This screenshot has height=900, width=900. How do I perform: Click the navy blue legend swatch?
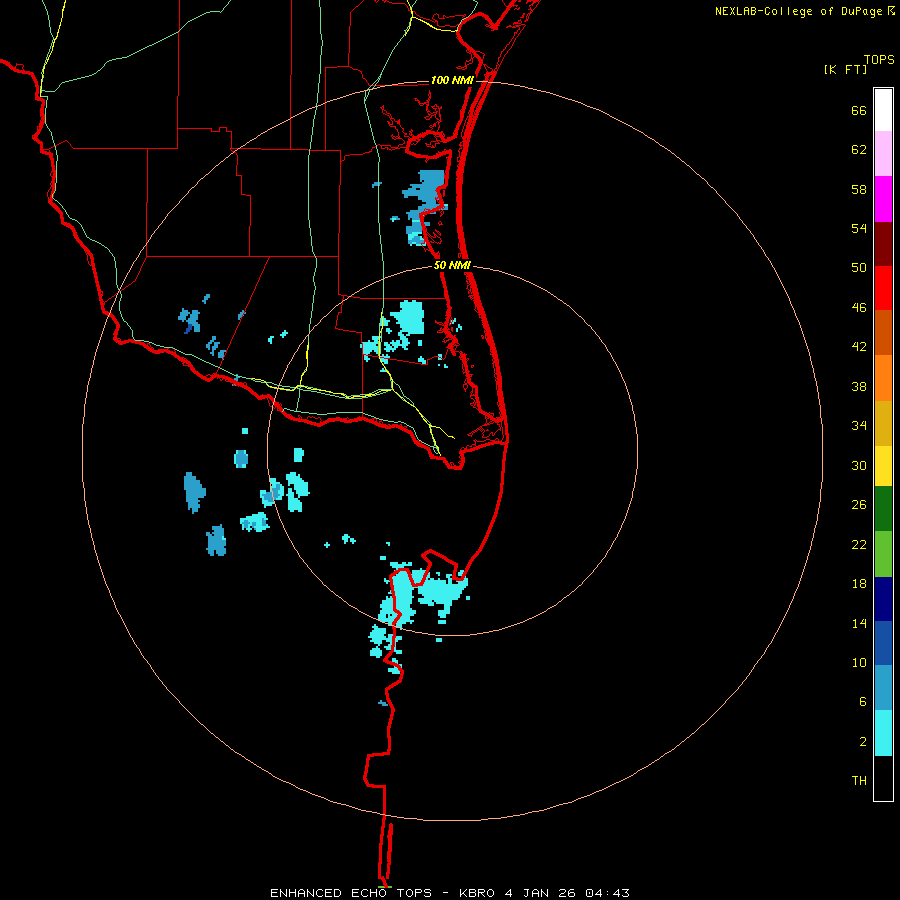(883, 599)
